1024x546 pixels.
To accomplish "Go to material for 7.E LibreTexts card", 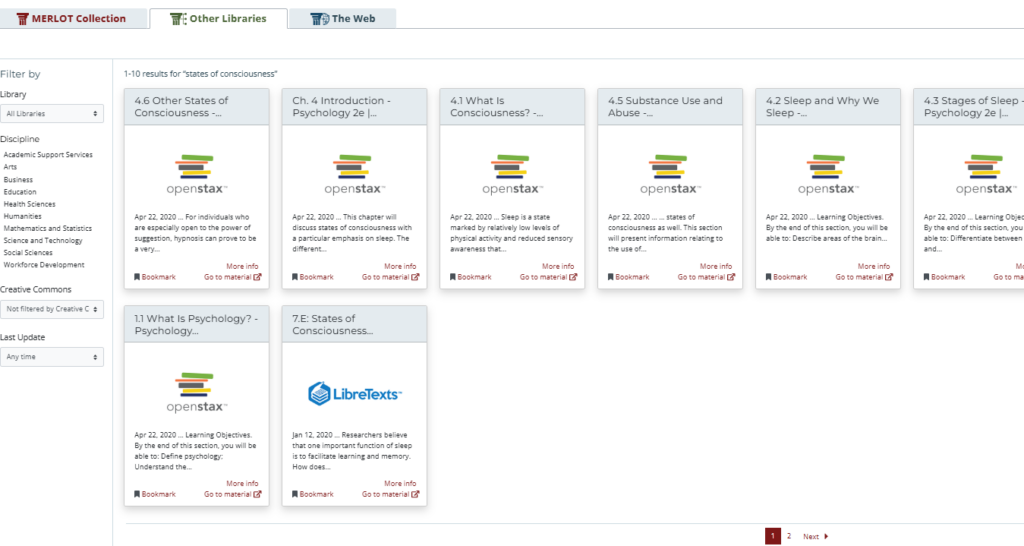I will tap(391, 494).
